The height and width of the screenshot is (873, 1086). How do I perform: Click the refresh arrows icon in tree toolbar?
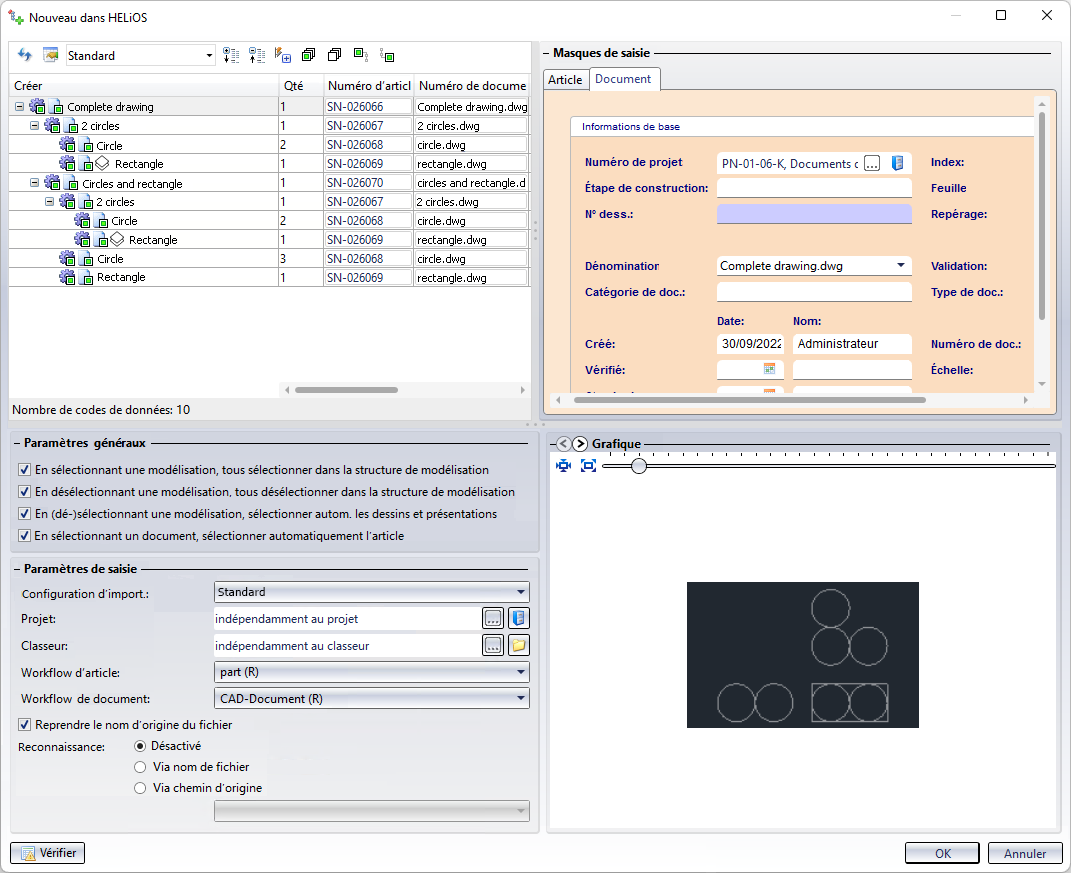point(25,55)
